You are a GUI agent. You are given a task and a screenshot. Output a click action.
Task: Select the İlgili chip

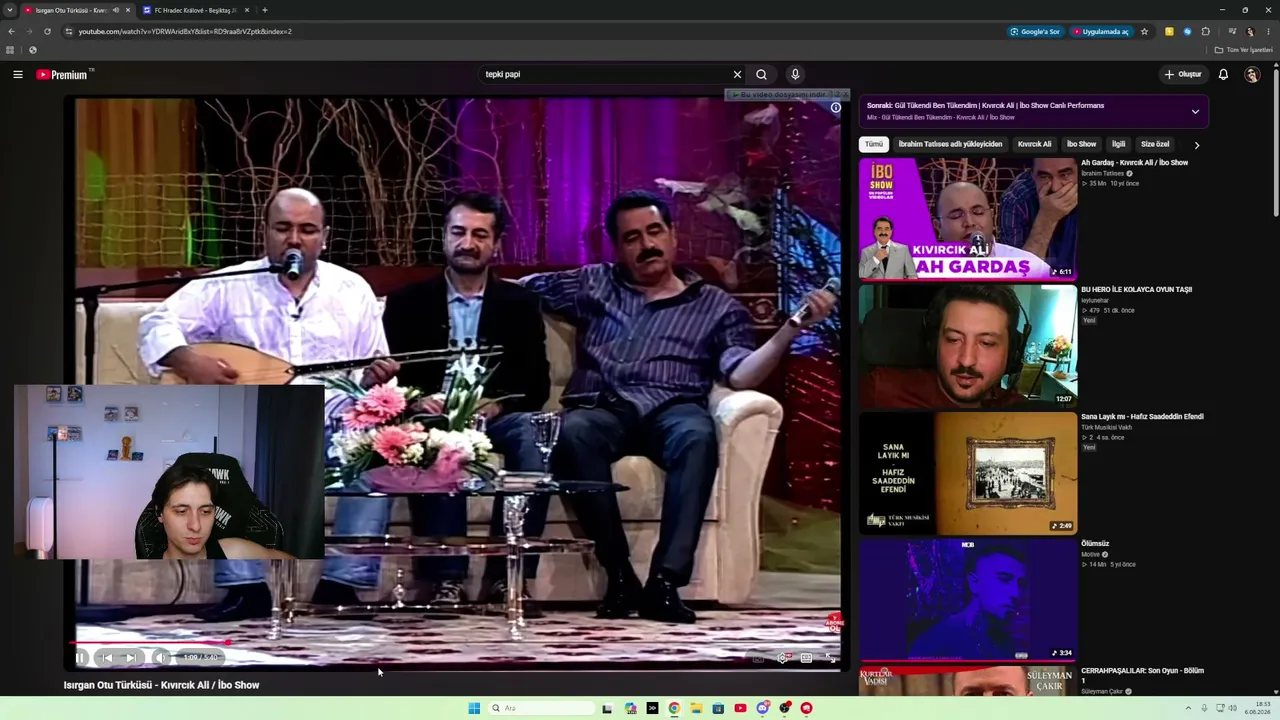click(x=1118, y=144)
